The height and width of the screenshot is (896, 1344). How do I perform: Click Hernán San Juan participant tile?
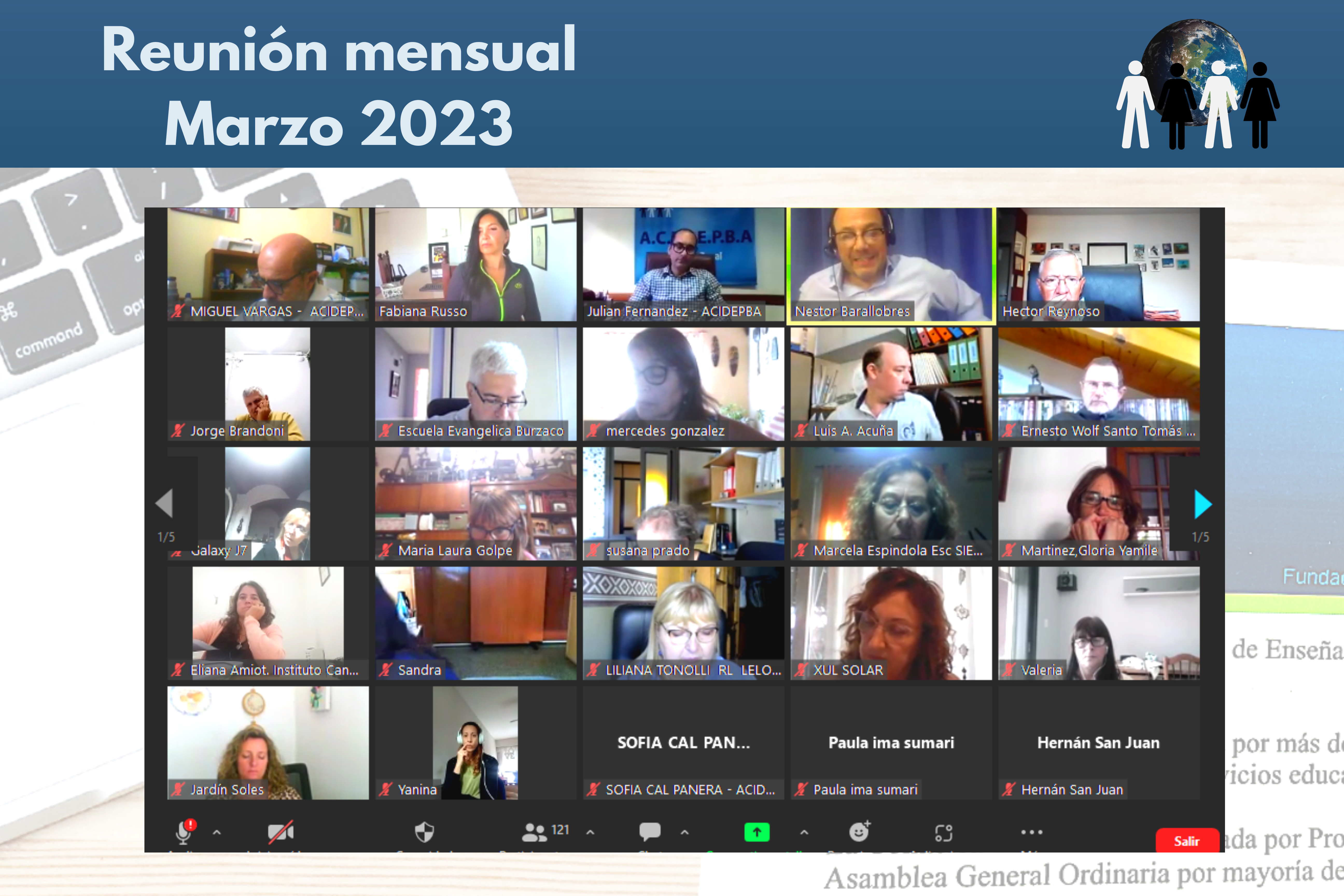pyautogui.click(x=1098, y=742)
